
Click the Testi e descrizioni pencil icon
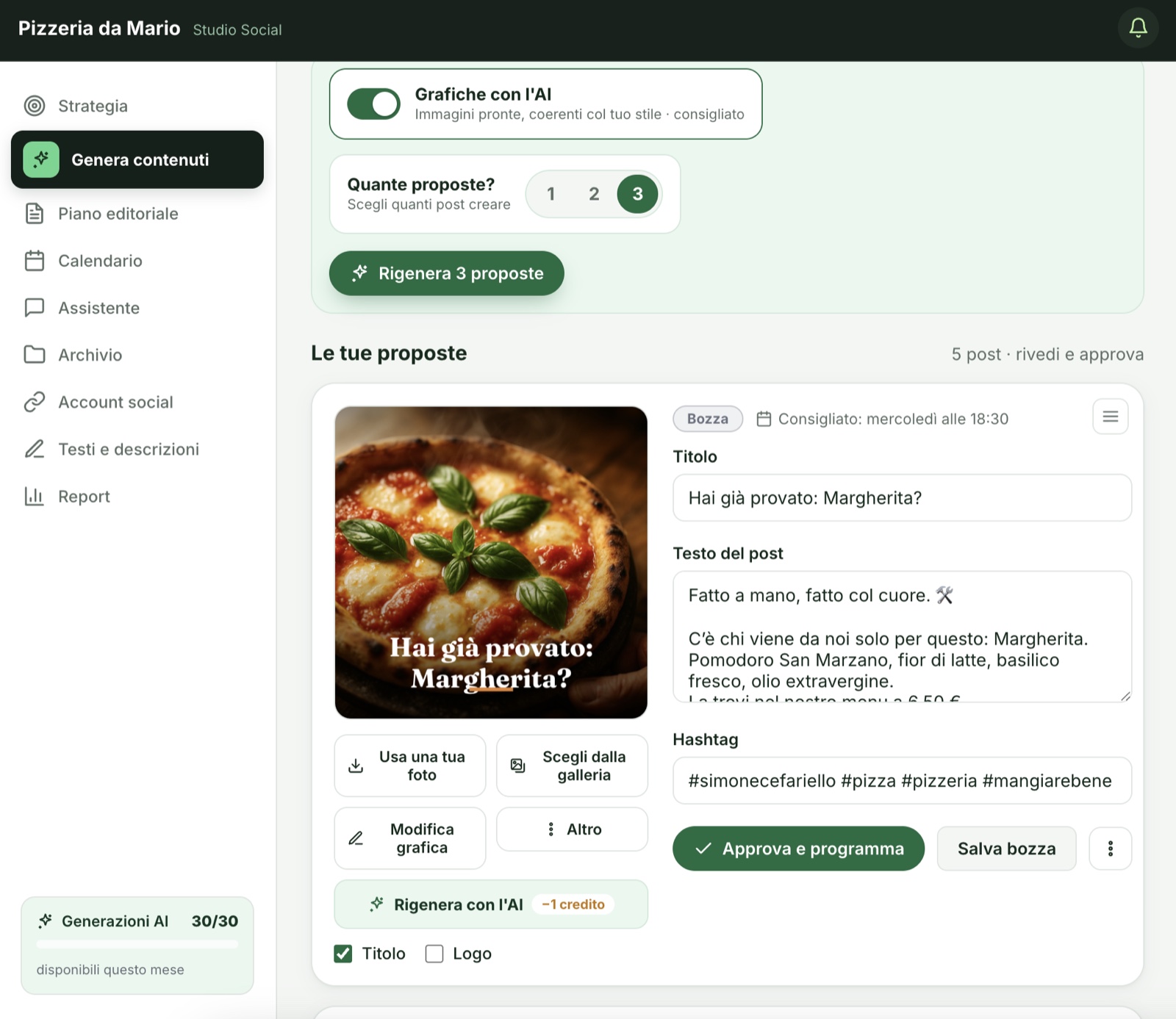coord(35,449)
